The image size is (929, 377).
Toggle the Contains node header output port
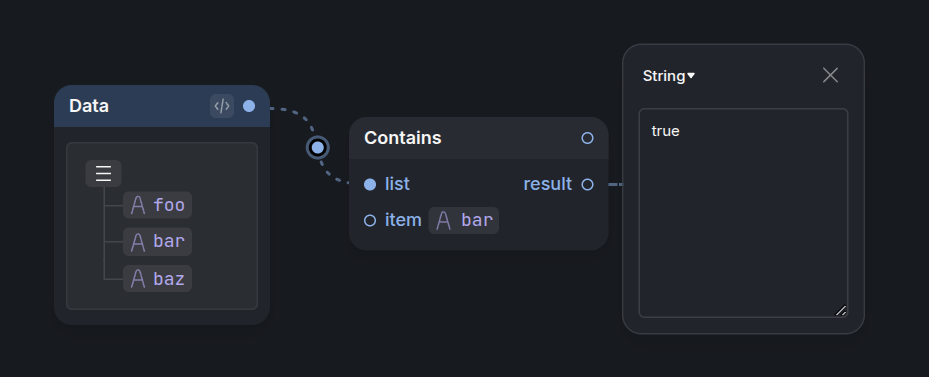tap(587, 138)
